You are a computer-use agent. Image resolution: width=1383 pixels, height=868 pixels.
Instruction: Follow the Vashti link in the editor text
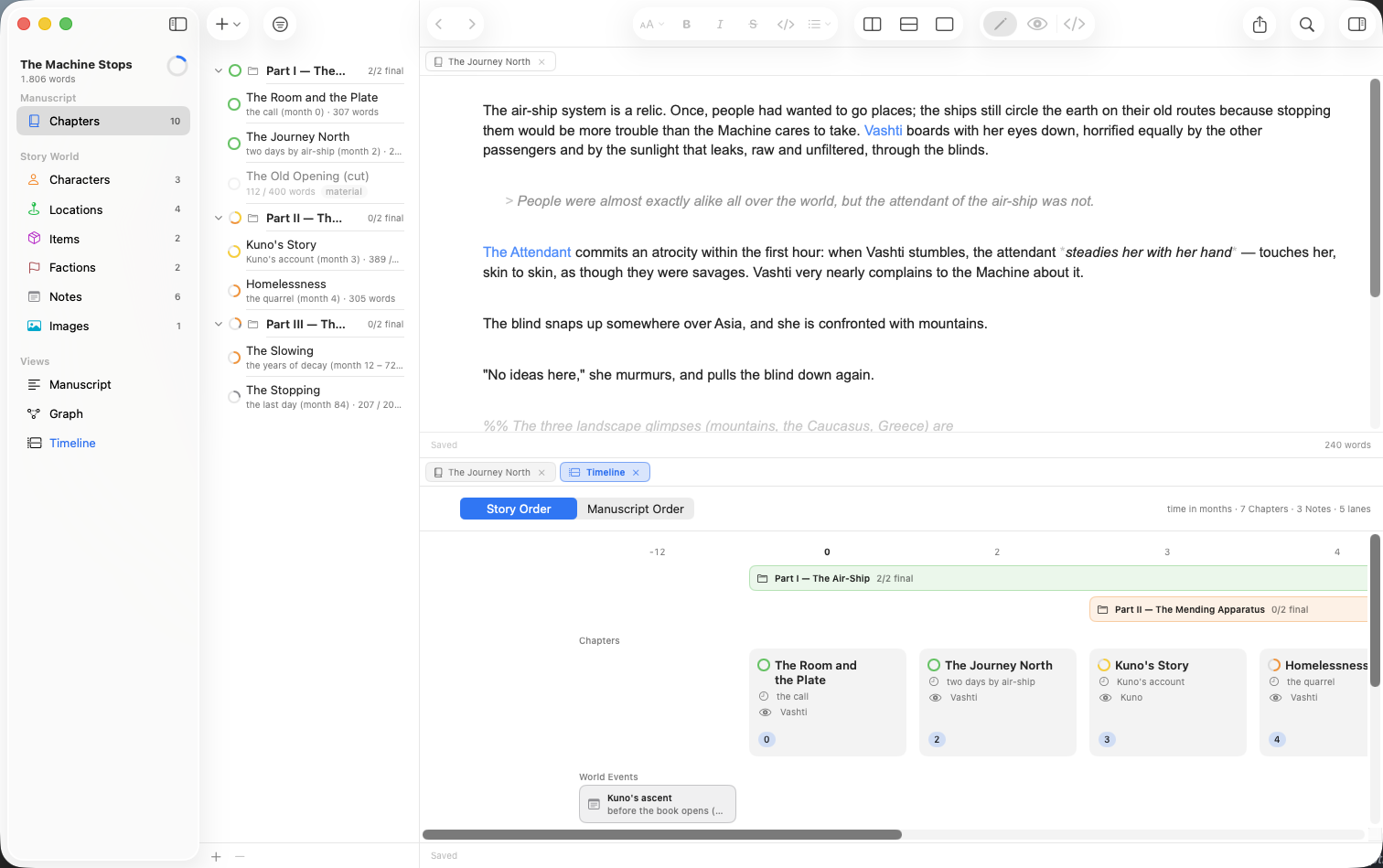883,131
